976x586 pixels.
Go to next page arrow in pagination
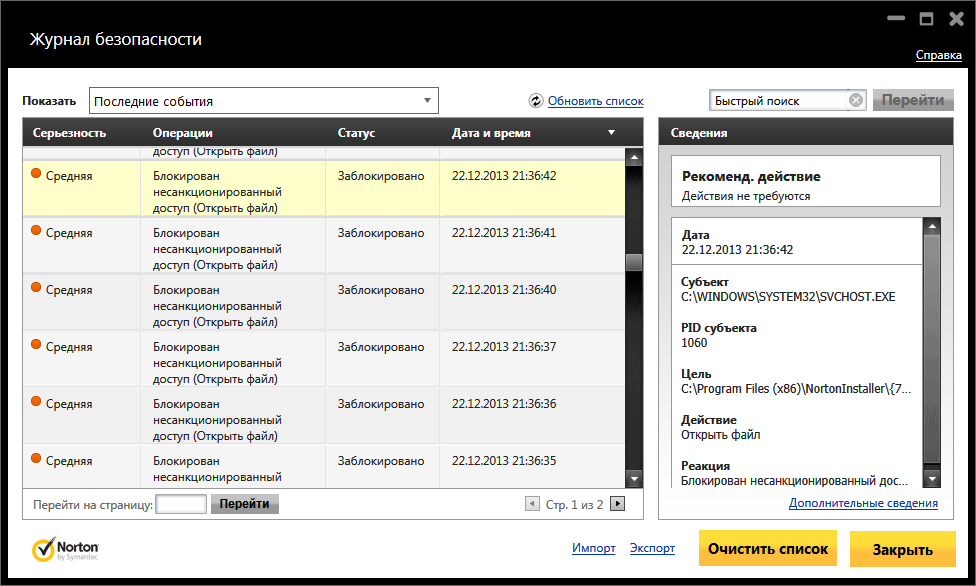pyautogui.click(x=618, y=504)
